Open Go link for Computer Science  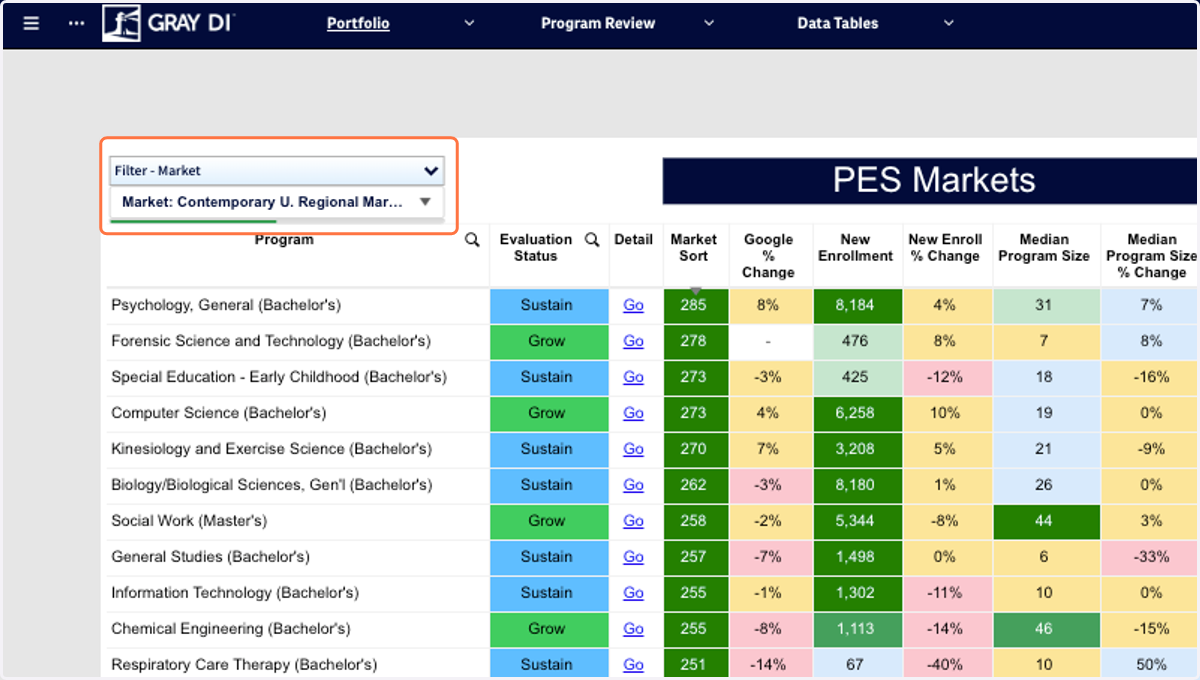click(x=633, y=413)
